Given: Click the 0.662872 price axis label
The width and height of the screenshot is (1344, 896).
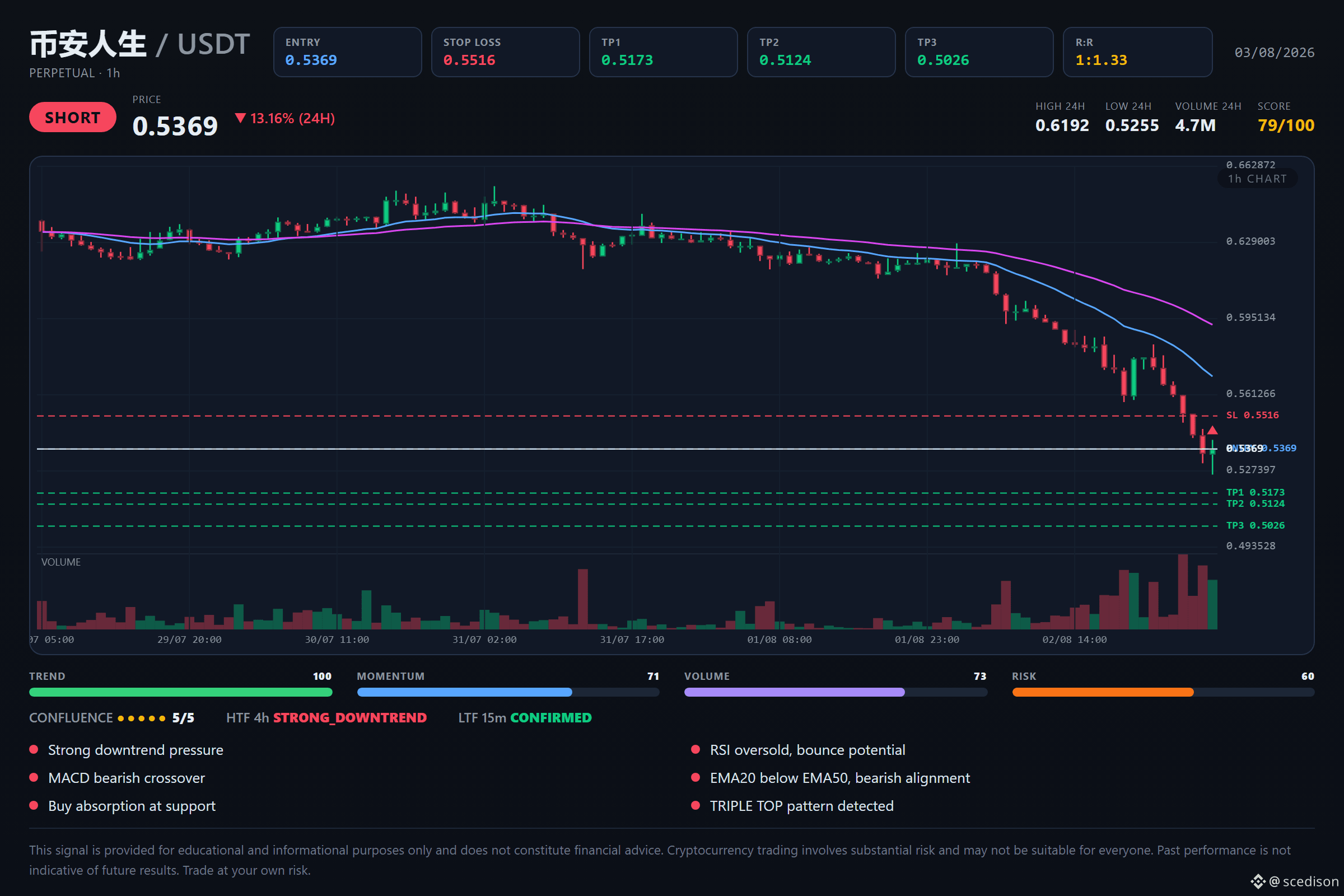Looking at the screenshot, I should pos(1250,165).
